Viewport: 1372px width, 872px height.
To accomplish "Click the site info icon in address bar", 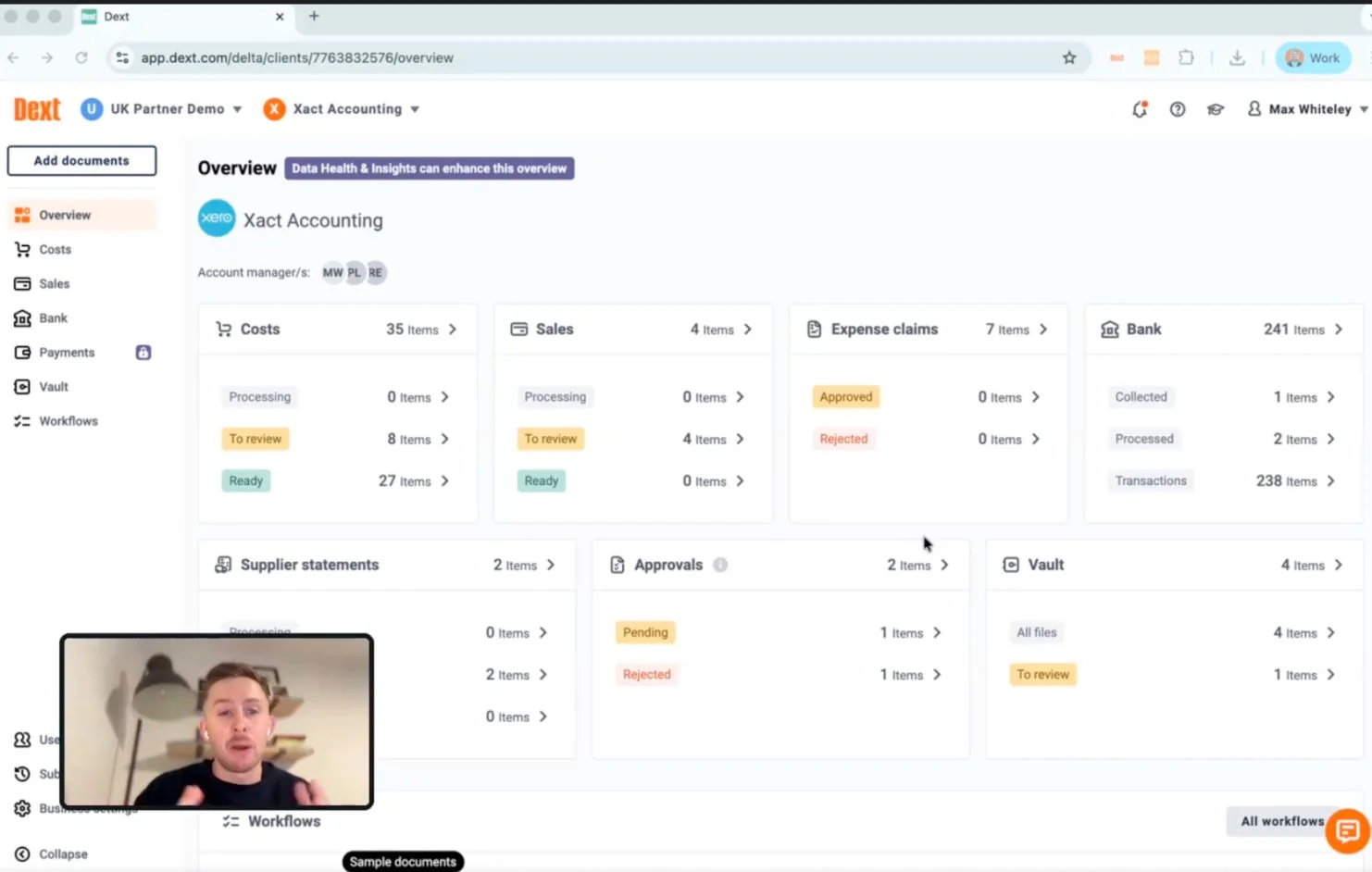I will 122,57.
